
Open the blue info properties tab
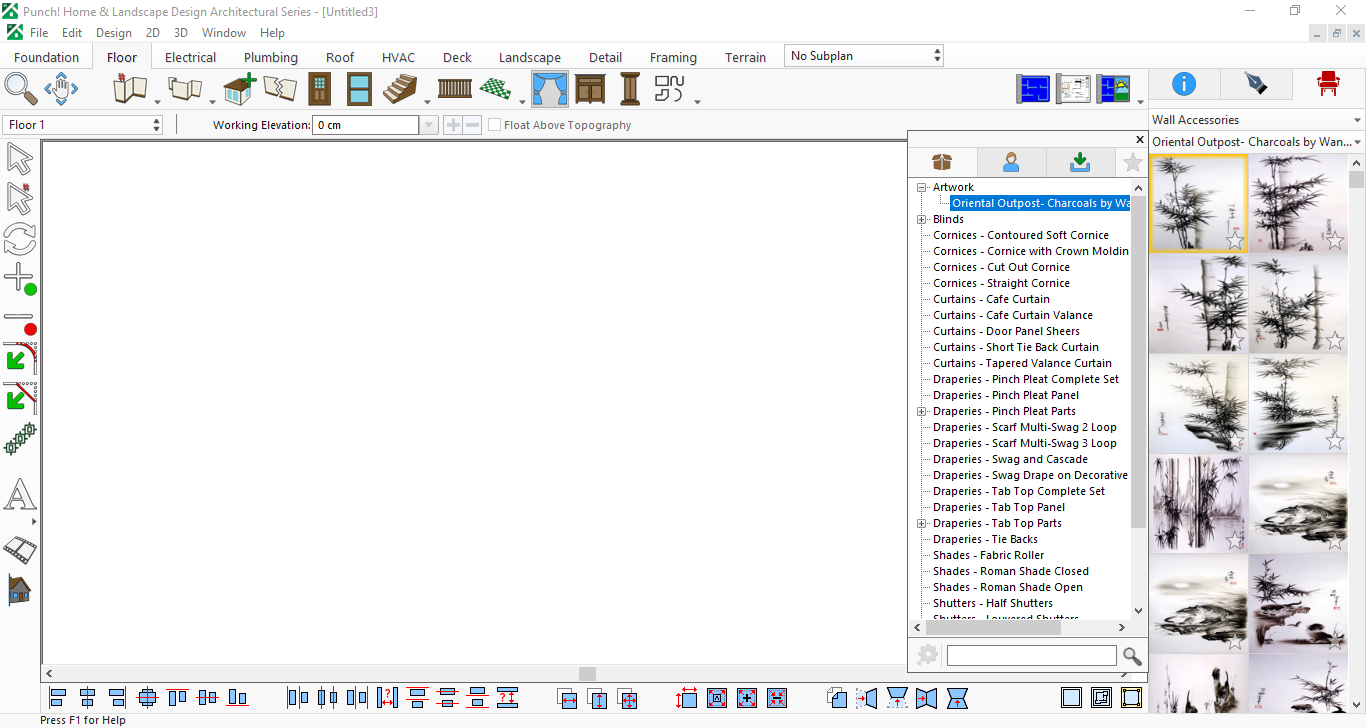1184,83
